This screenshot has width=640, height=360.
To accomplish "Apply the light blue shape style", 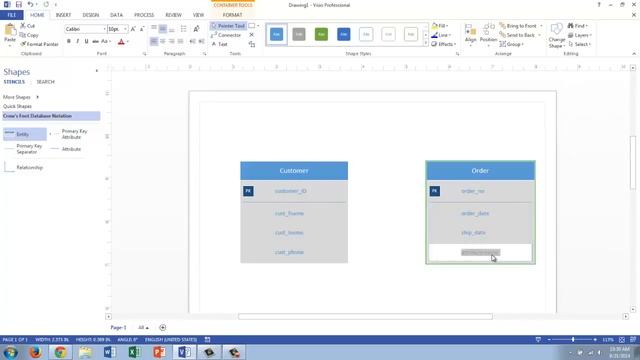I will [276, 34].
